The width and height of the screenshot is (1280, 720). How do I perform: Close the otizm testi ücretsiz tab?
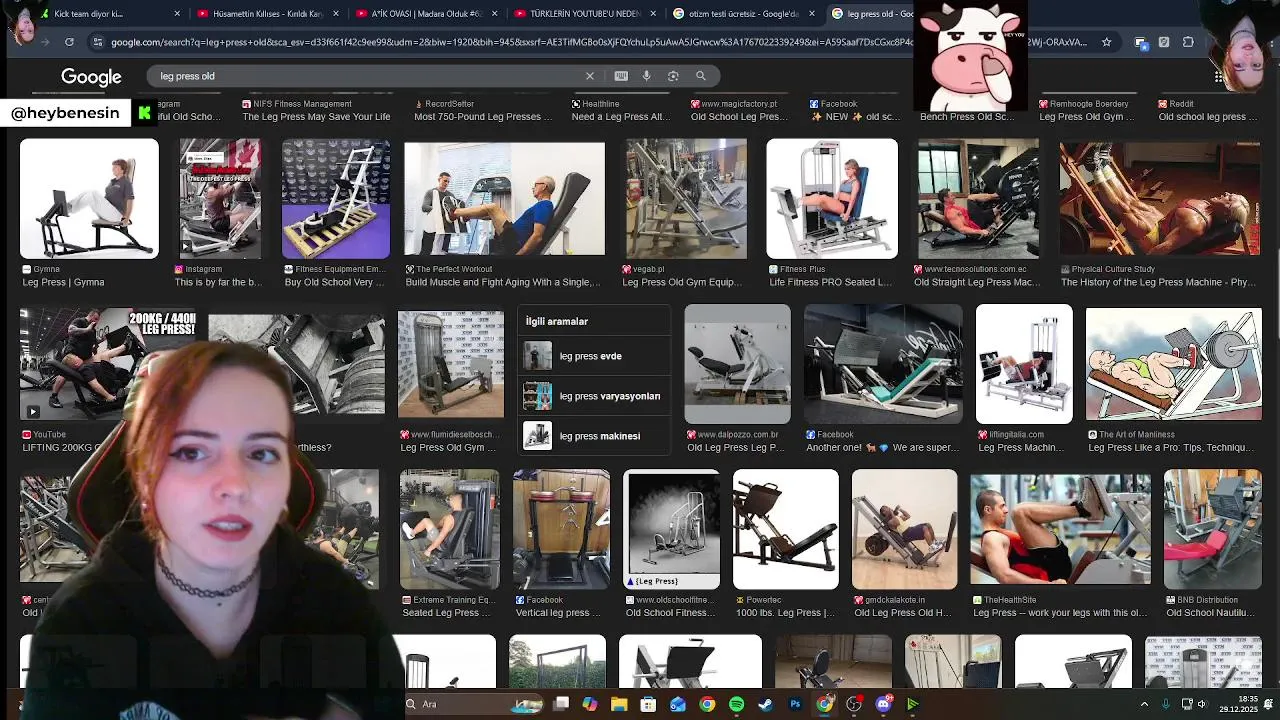[811, 14]
